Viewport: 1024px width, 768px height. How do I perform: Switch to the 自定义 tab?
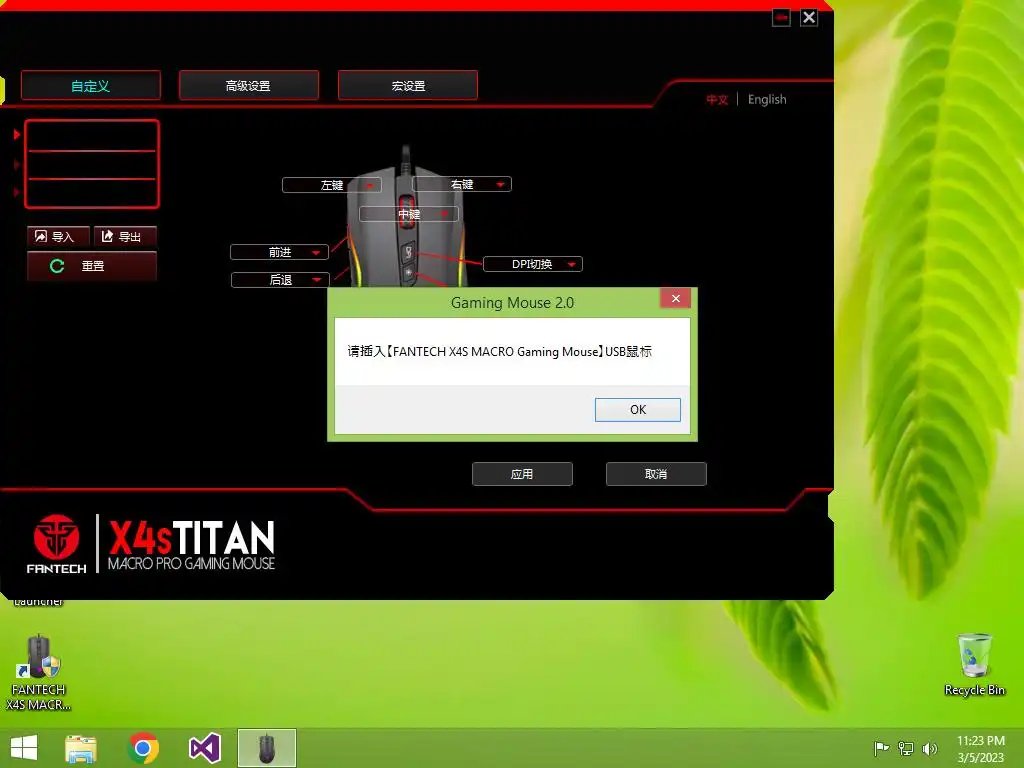tap(91, 86)
